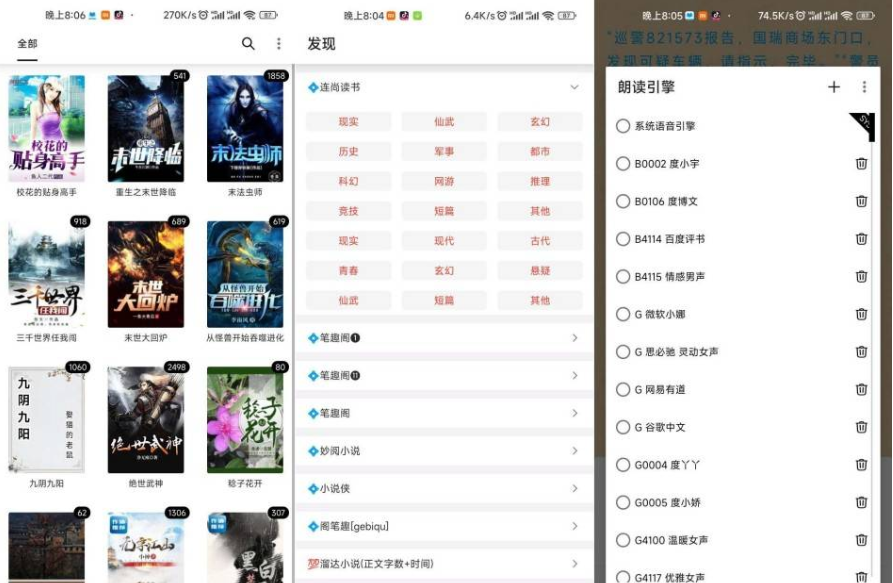Viewport: 893px width, 583px height.
Task: Open the 军事 category tag
Action: point(444,151)
